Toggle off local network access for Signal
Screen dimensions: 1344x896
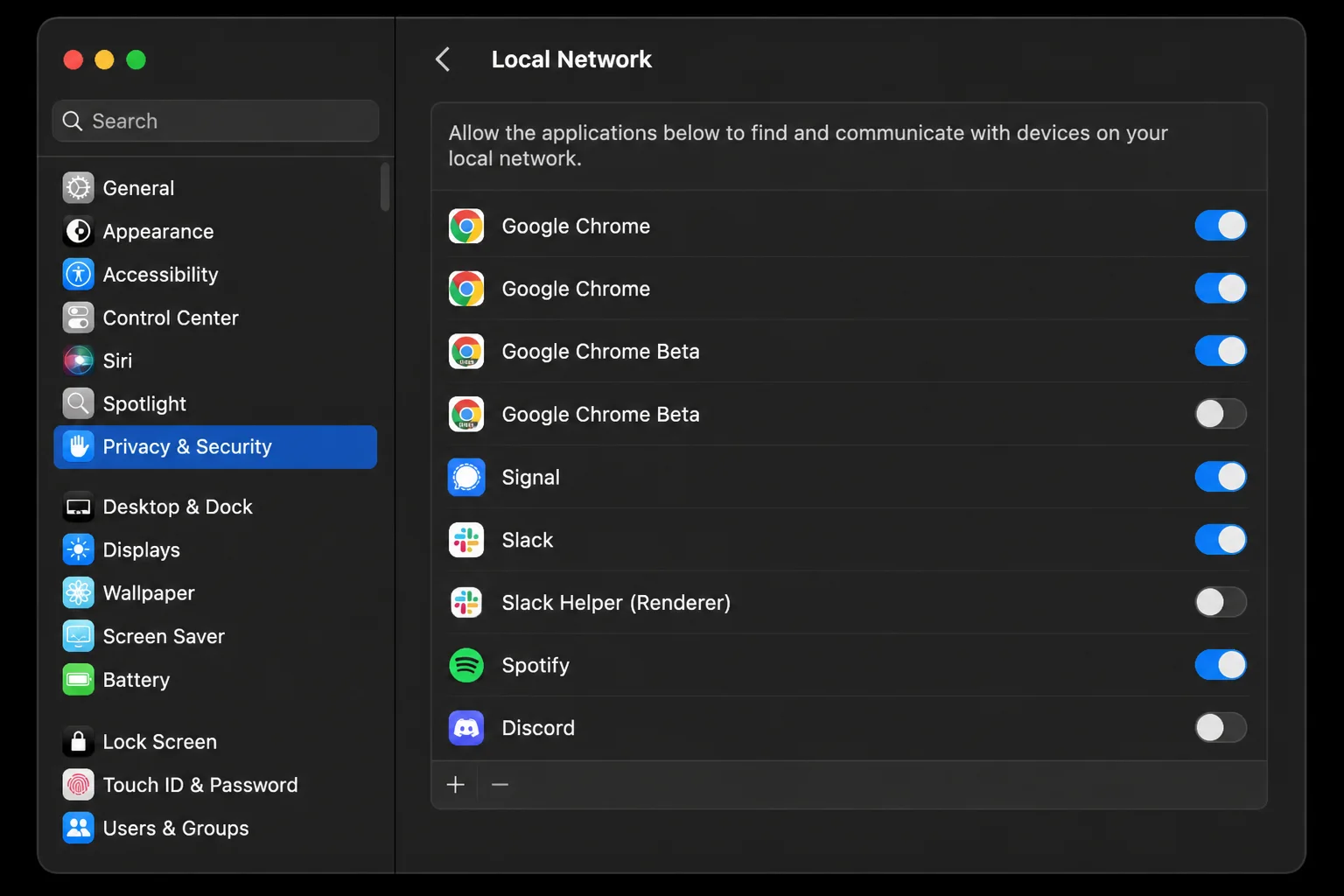point(1221,477)
